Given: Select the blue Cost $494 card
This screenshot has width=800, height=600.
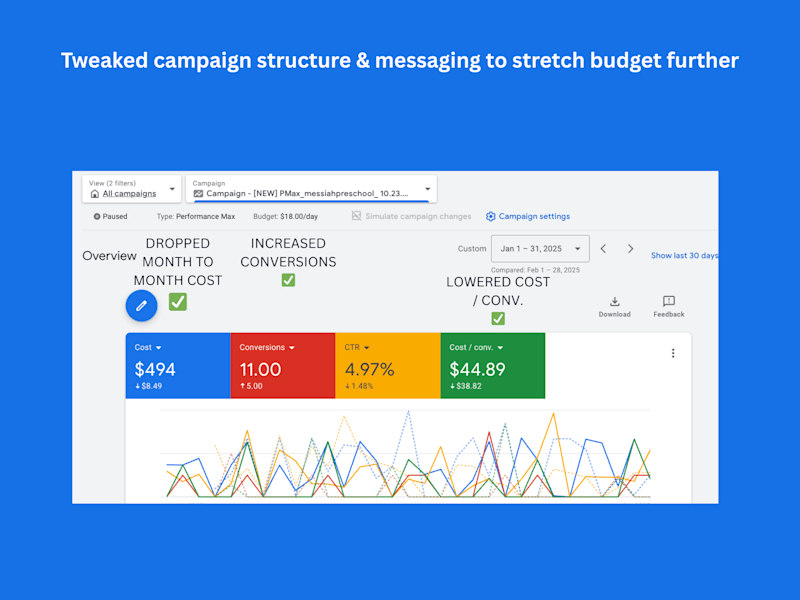Looking at the screenshot, I should pos(178,366).
